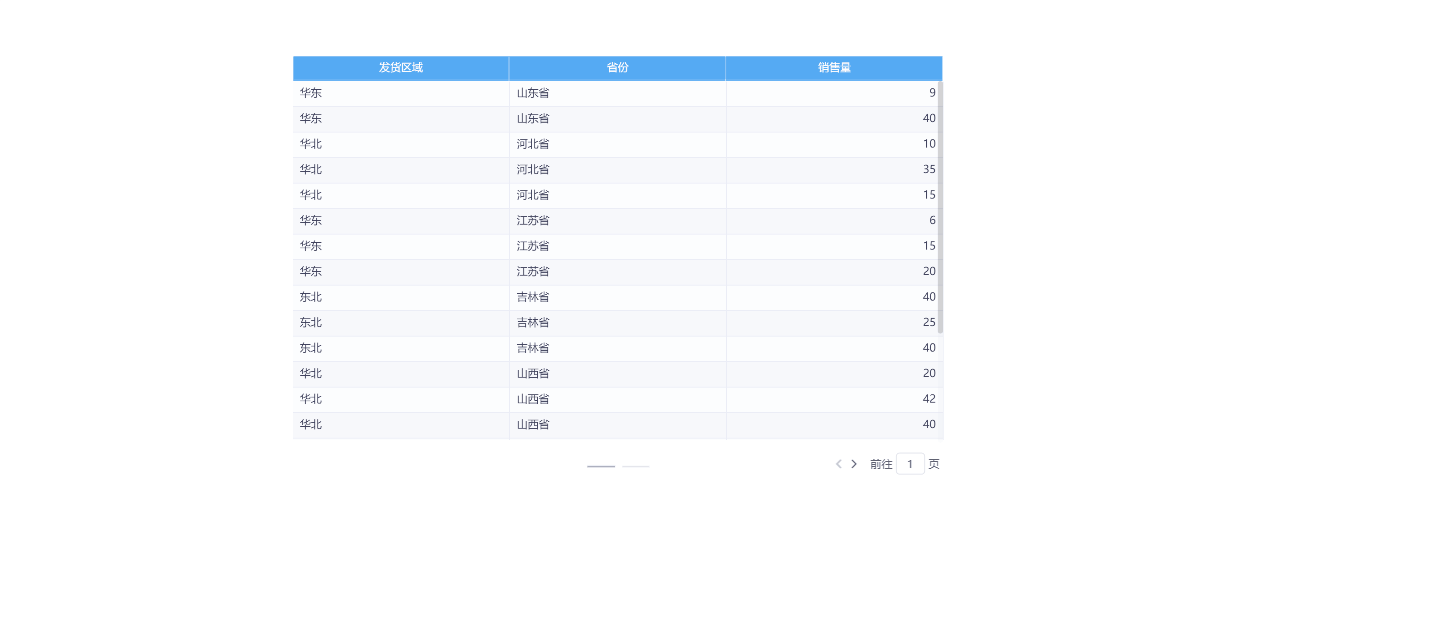
Task: Click 山西省 in the row with sales 42
Action: (533, 399)
